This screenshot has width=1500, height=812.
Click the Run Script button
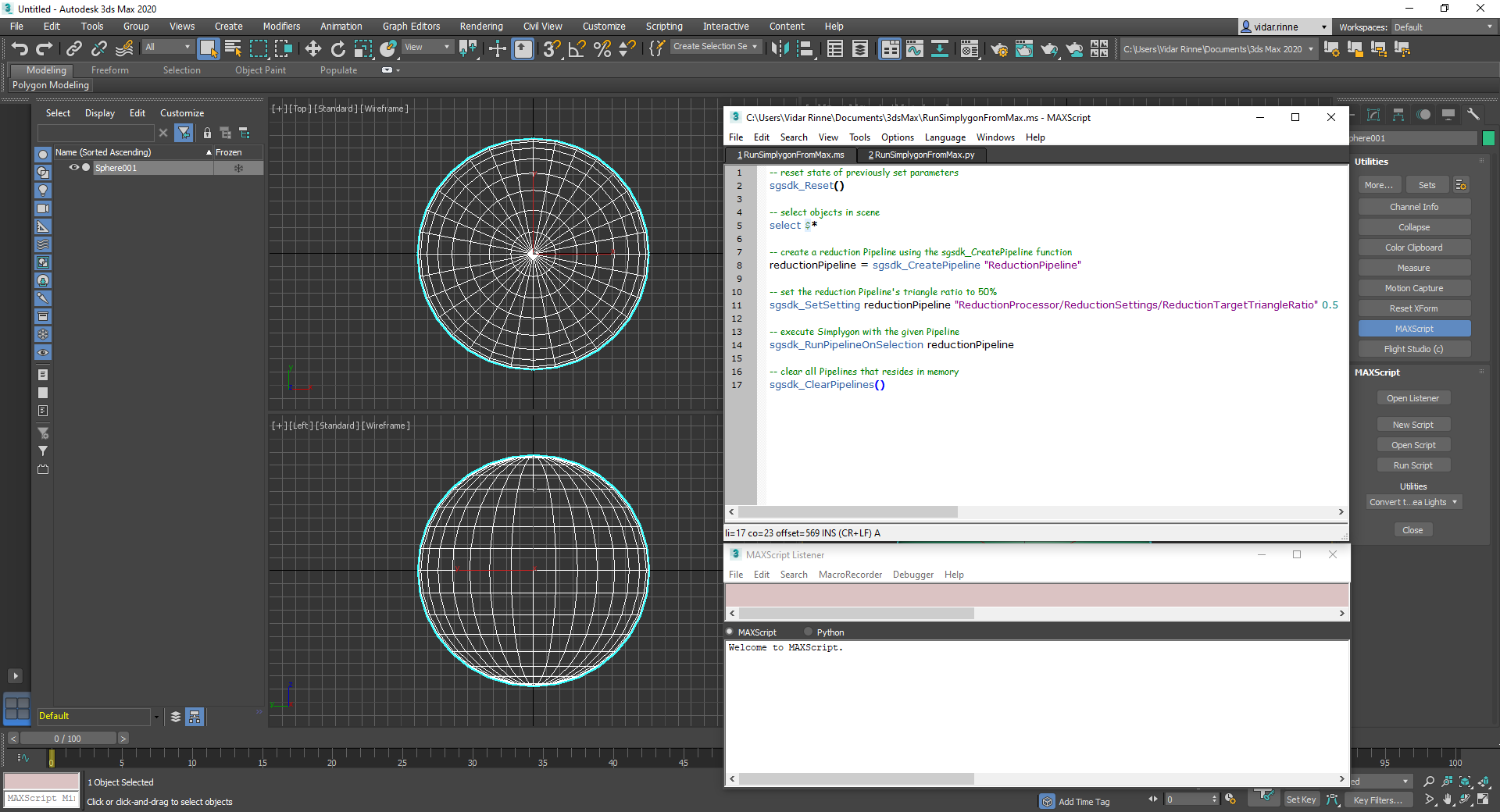pyautogui.click(x=1413, y=465)
